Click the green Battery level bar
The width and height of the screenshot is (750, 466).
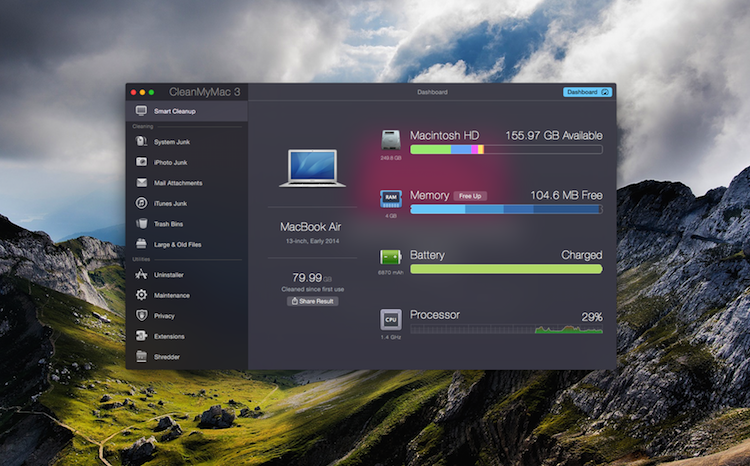[x=506, y=269]
